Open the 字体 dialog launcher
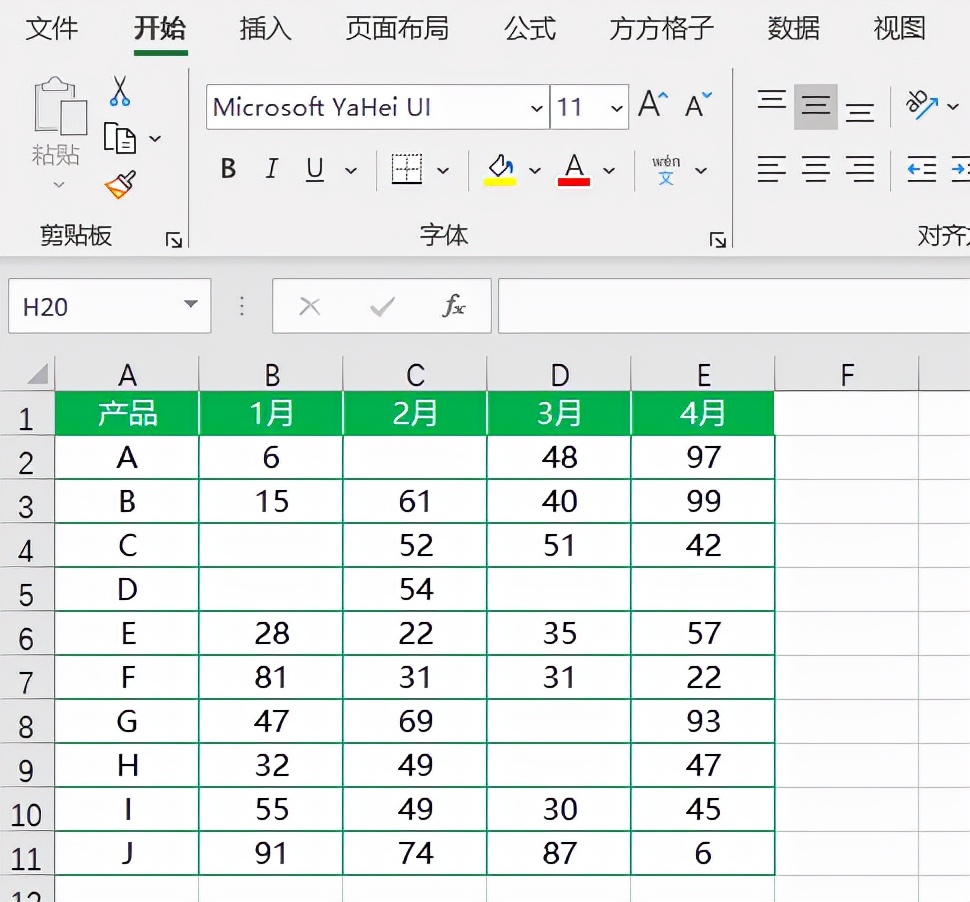 click(716, 237)
